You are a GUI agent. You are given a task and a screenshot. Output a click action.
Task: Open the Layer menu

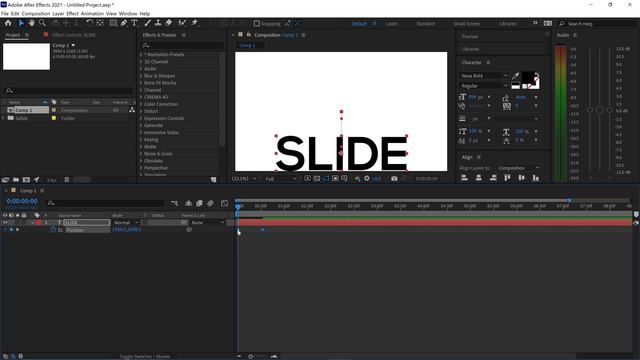(x=58, y=13)
